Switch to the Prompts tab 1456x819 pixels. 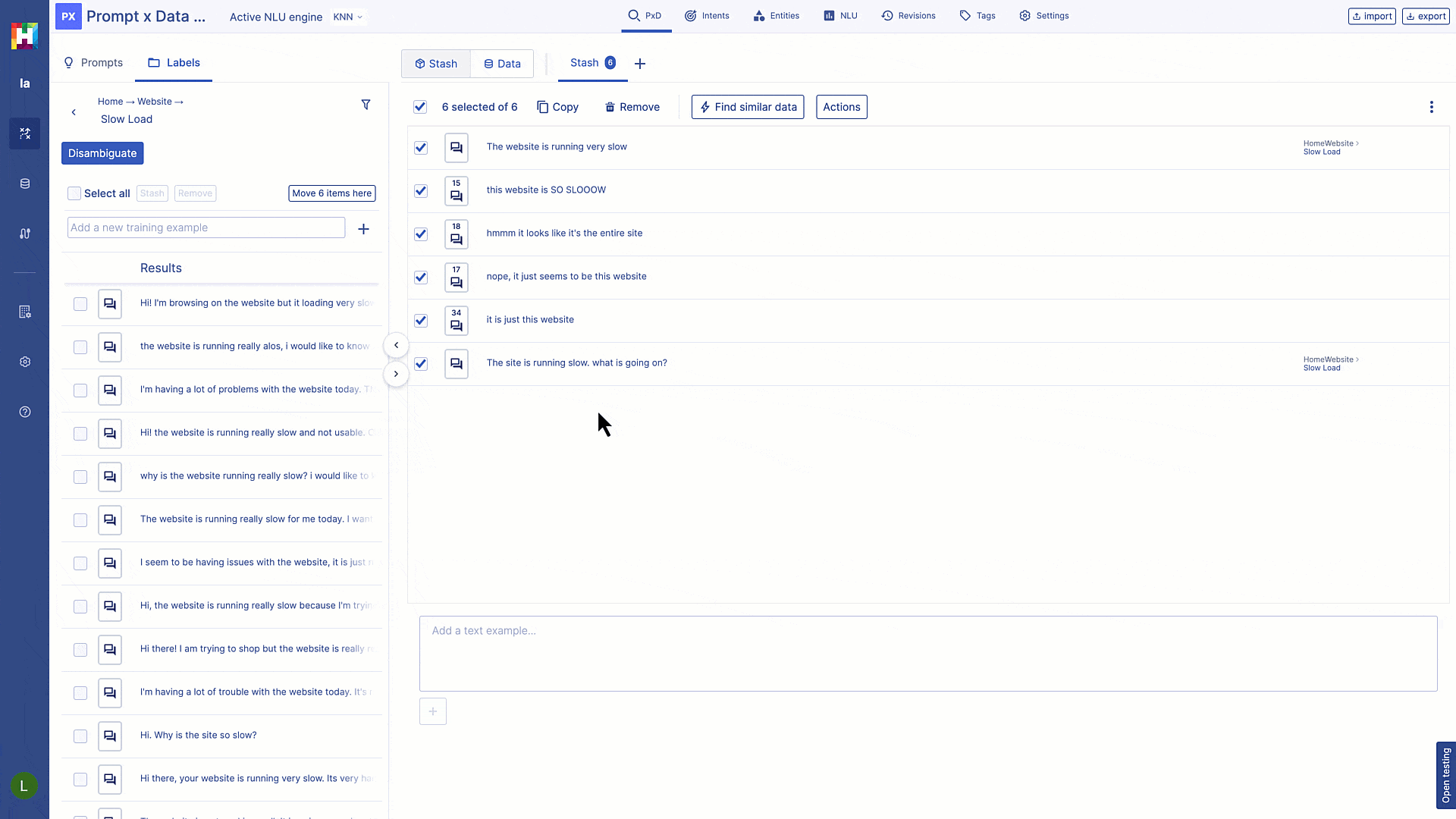(x=93, y=63)
